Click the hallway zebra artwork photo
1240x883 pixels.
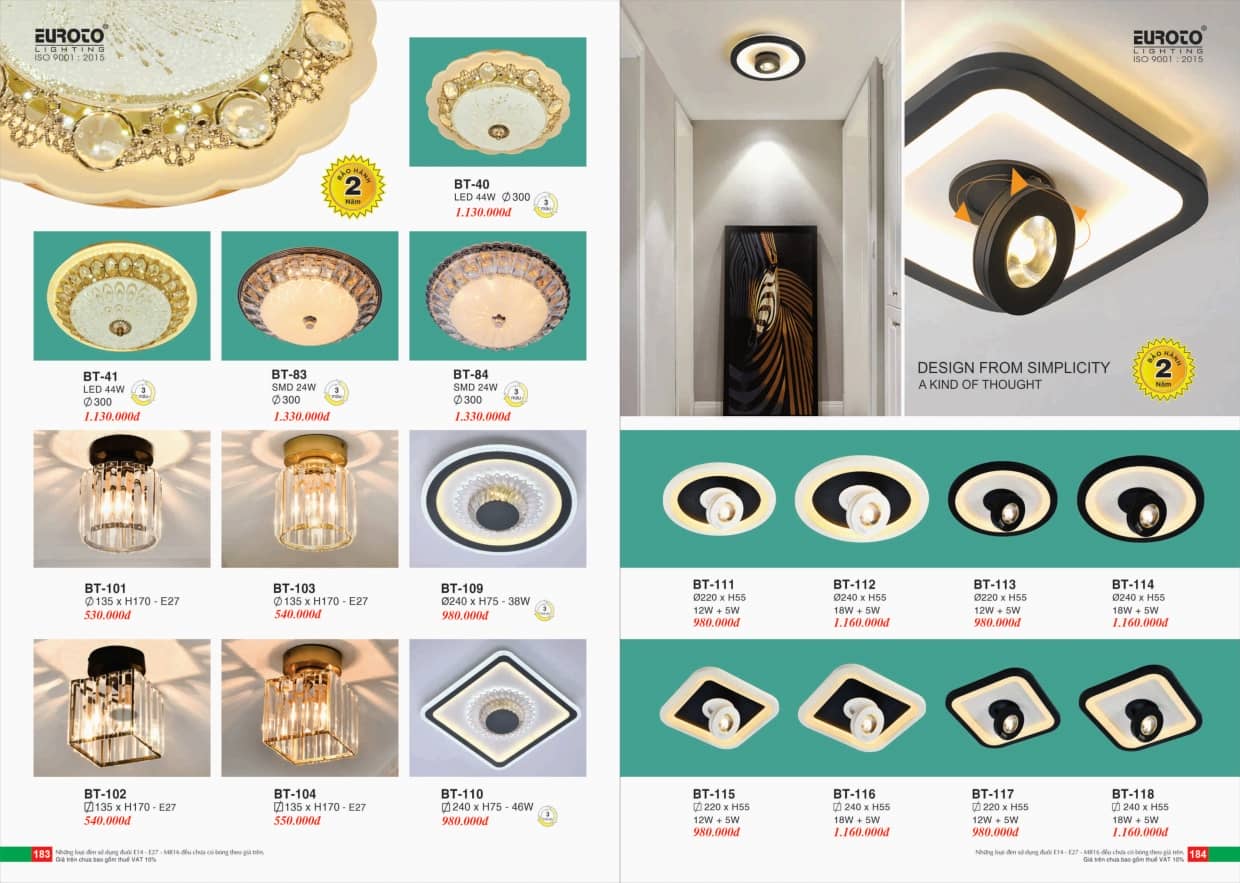coord(770,320)
